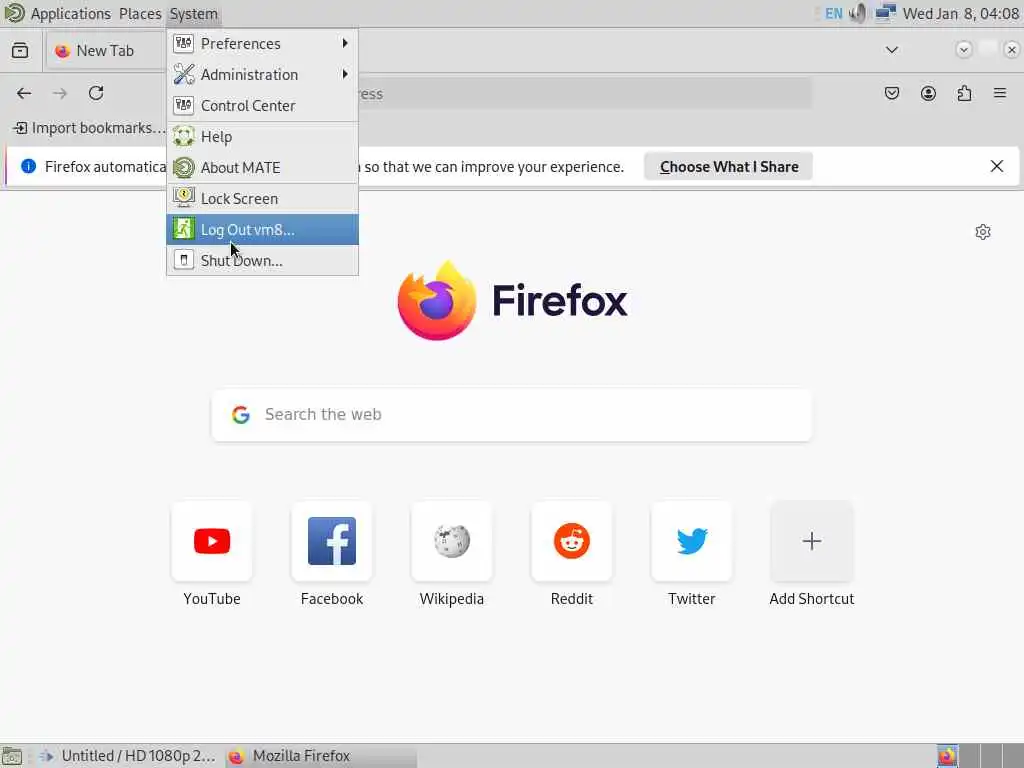Choose Lock Screen in System menu
This screenshot has width=1024, height=768.
262,199
